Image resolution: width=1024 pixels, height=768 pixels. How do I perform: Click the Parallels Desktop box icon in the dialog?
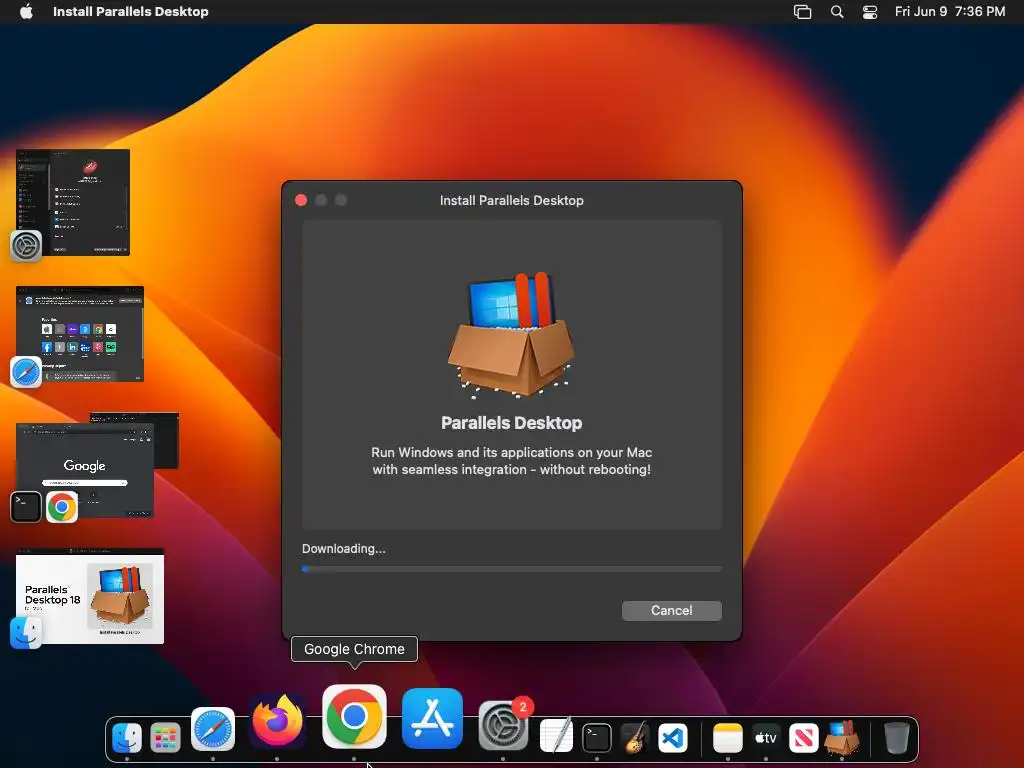click(511, 335)
